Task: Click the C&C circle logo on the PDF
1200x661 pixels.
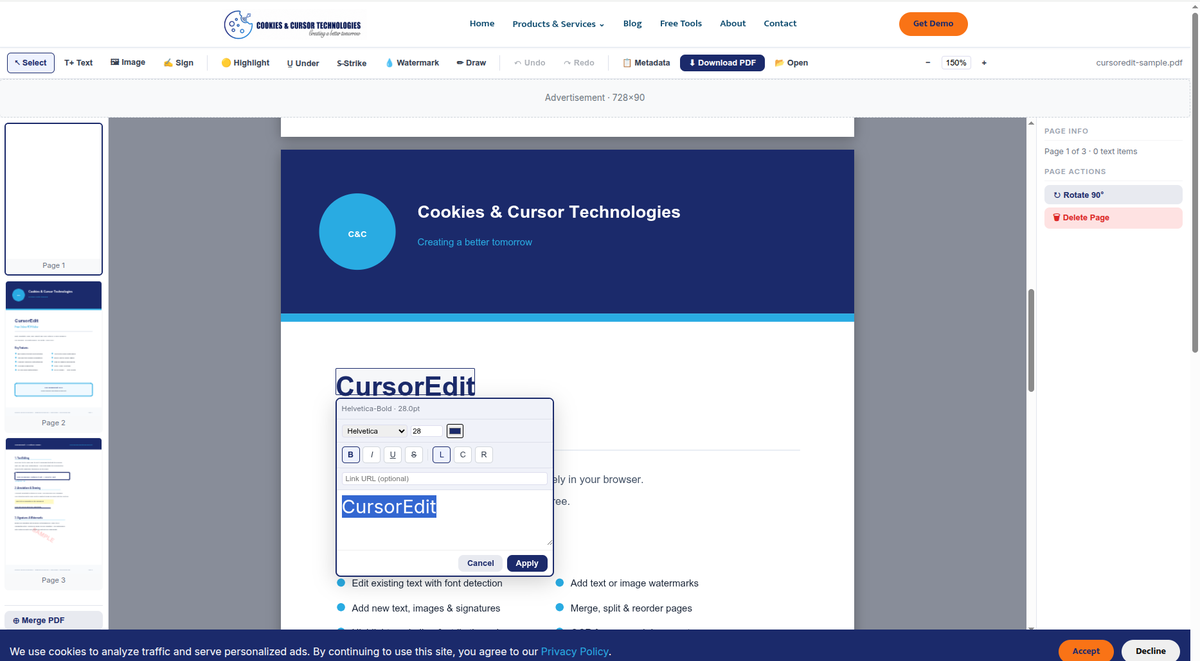Action: [x=357, y=232]
